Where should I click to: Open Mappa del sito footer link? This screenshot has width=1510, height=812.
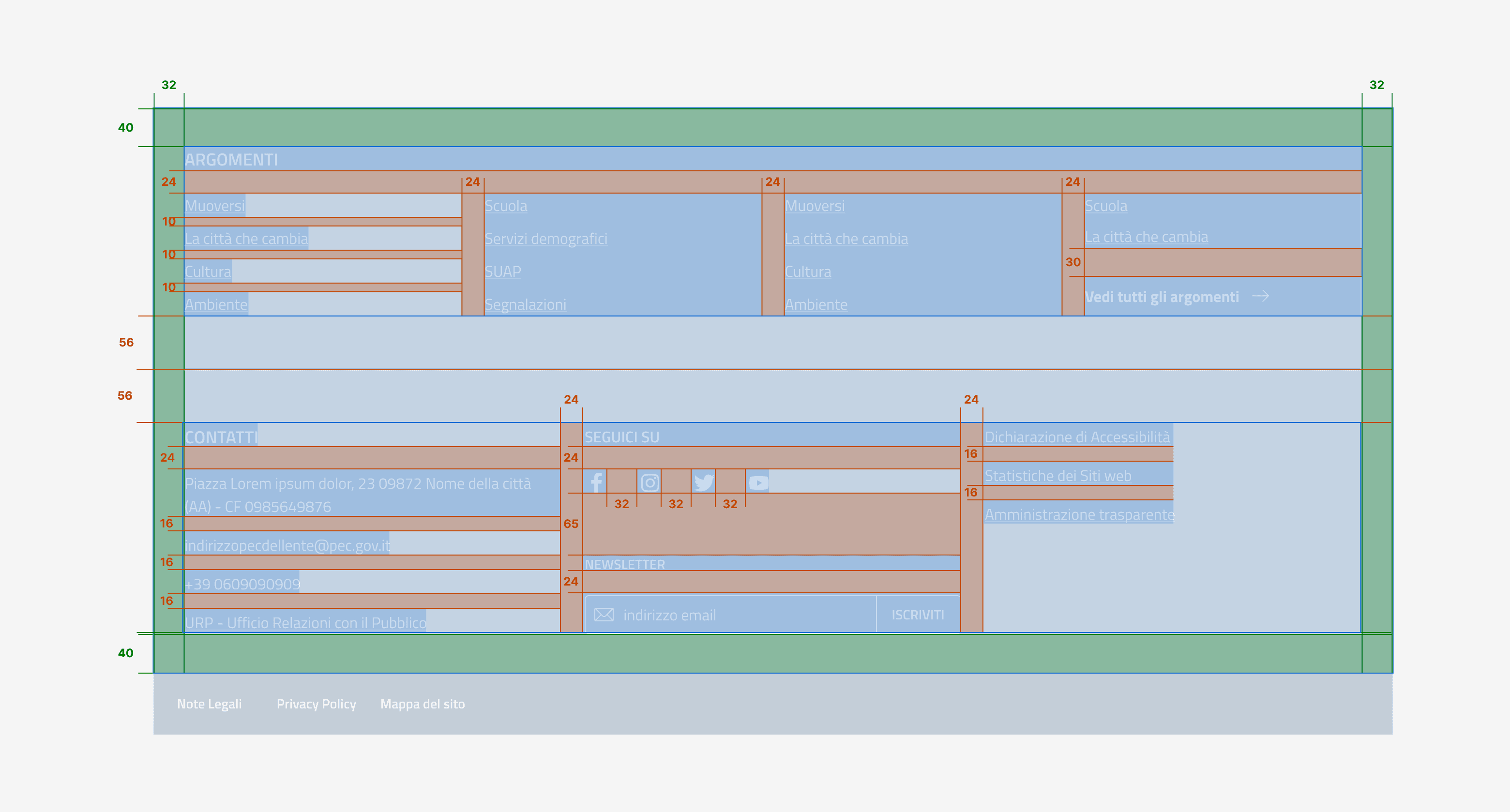423,704
